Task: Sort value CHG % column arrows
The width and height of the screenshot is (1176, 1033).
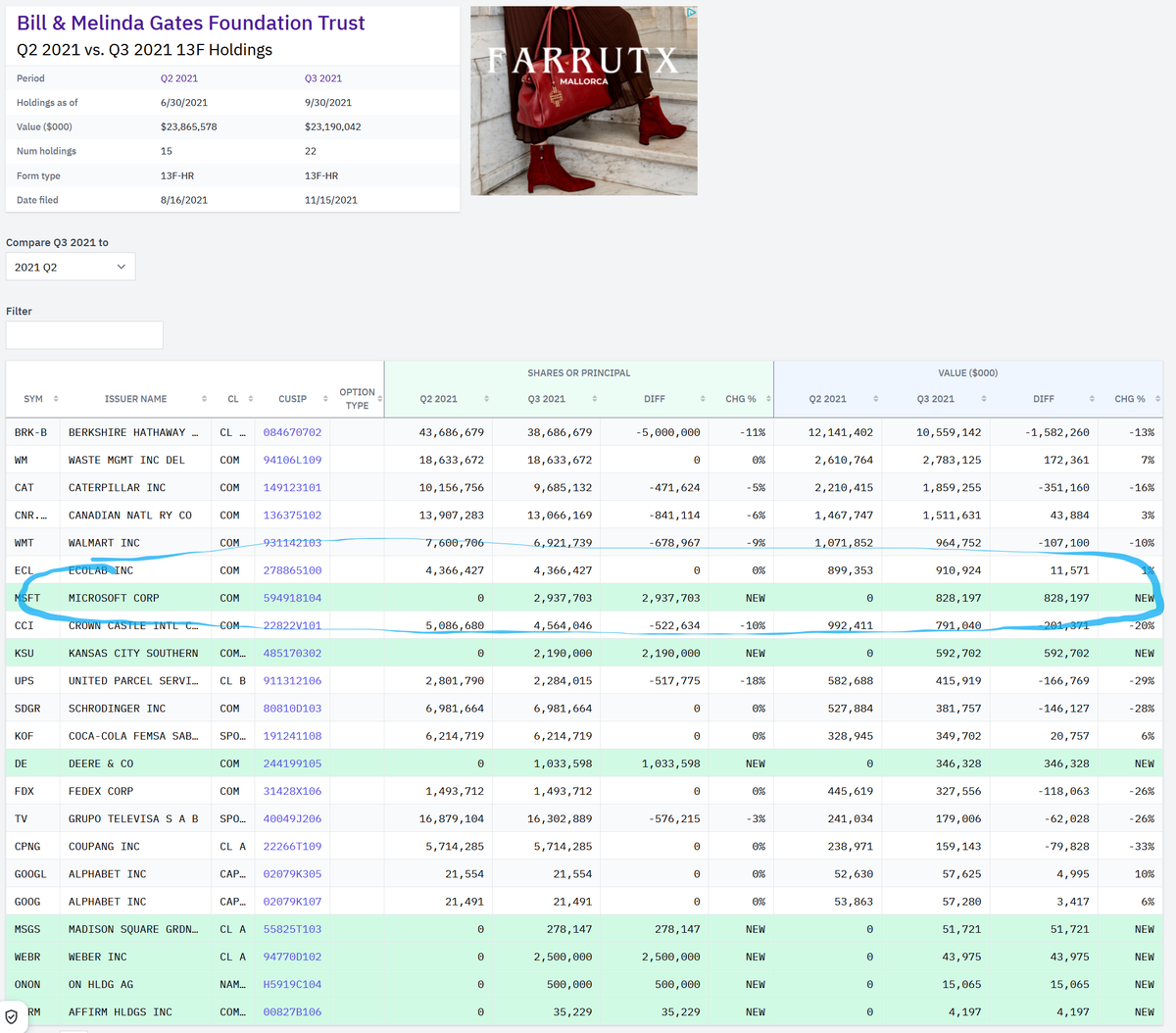Action: point(1157,399)
